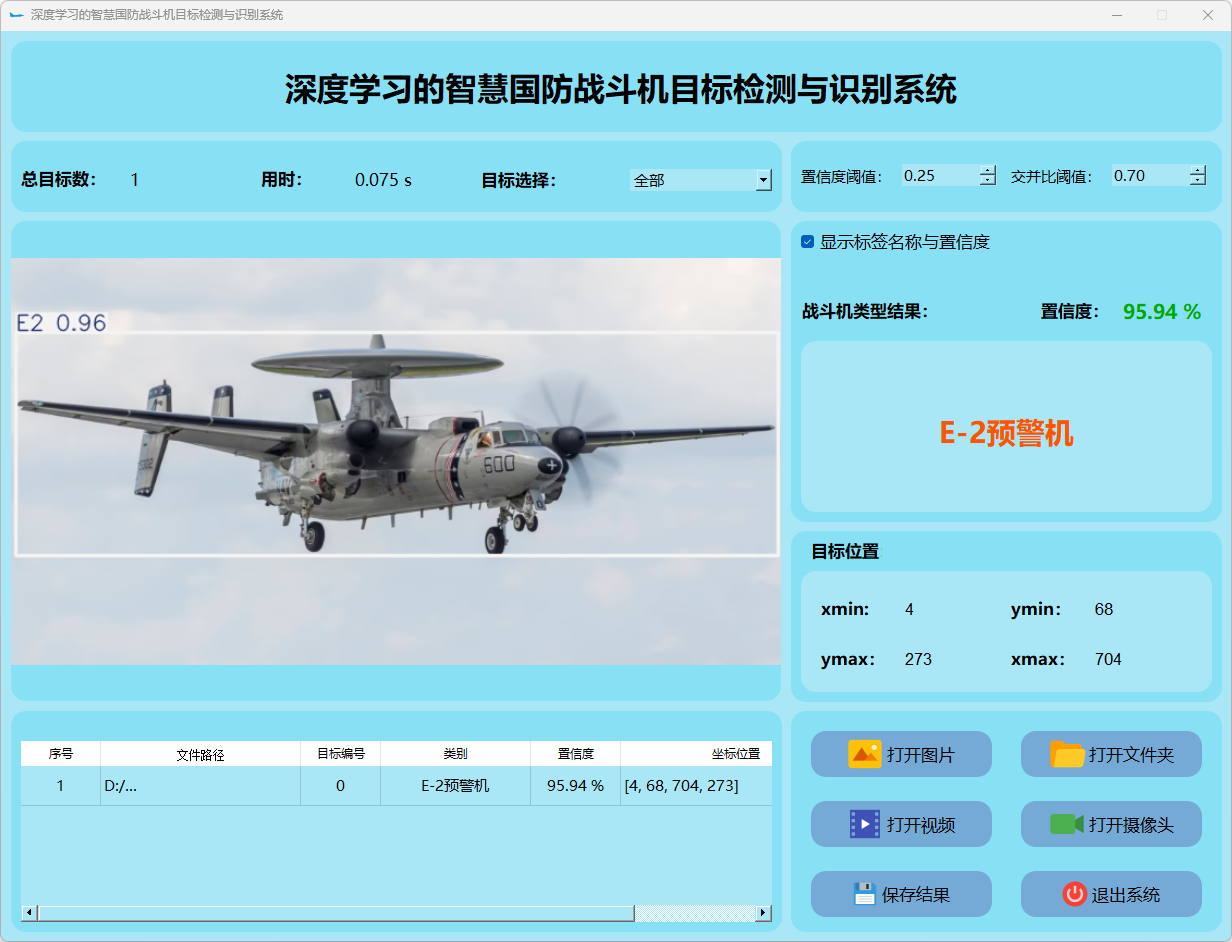Click the floppy disk save icon
The width and height of the screenshot is (1232, 942).
tap(864, 894)
